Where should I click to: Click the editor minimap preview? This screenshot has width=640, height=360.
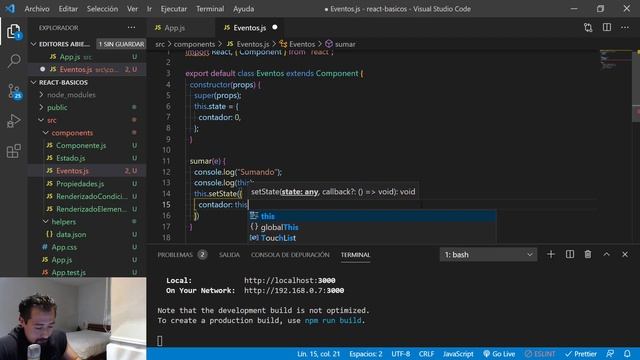616,60
